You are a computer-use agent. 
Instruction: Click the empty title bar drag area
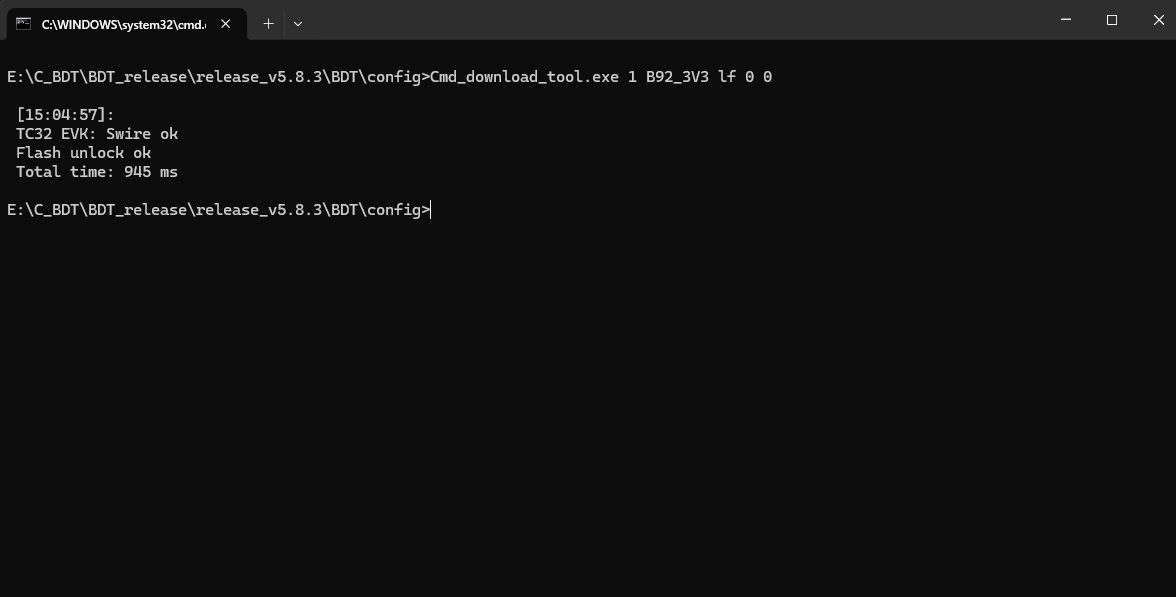click(675, 20)
